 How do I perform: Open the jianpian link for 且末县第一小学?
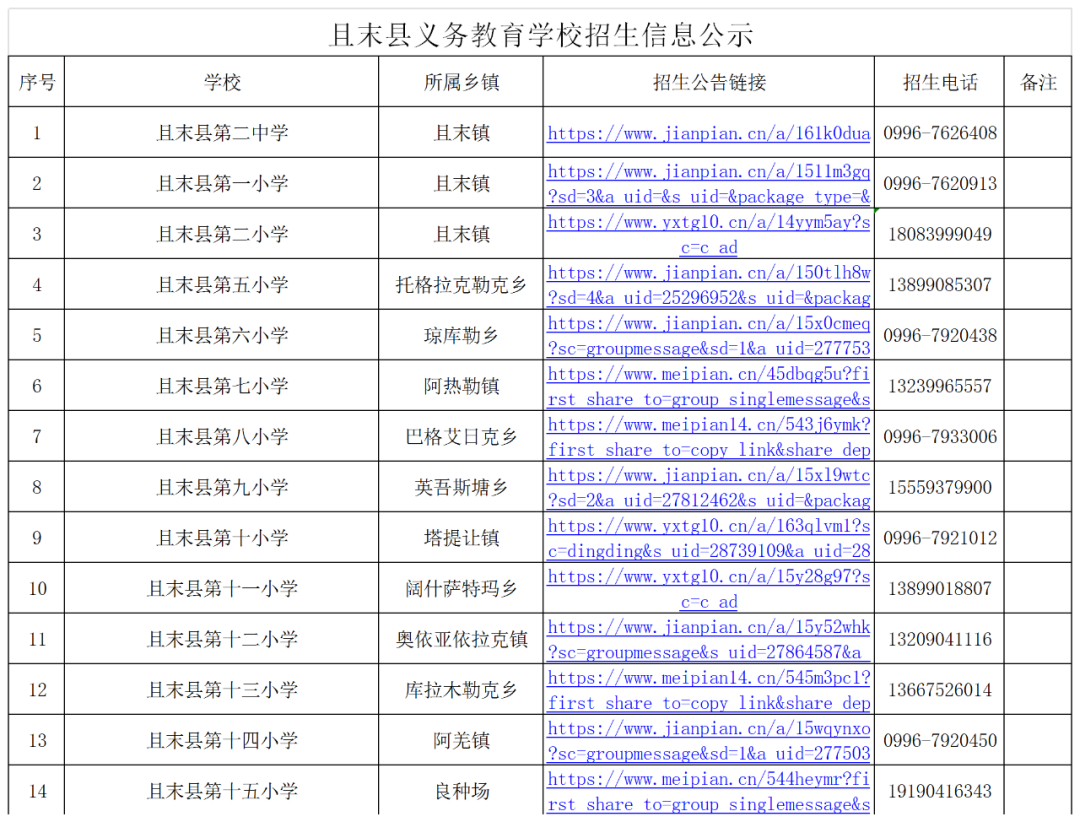pyautogui.click(x=708, y=173)
